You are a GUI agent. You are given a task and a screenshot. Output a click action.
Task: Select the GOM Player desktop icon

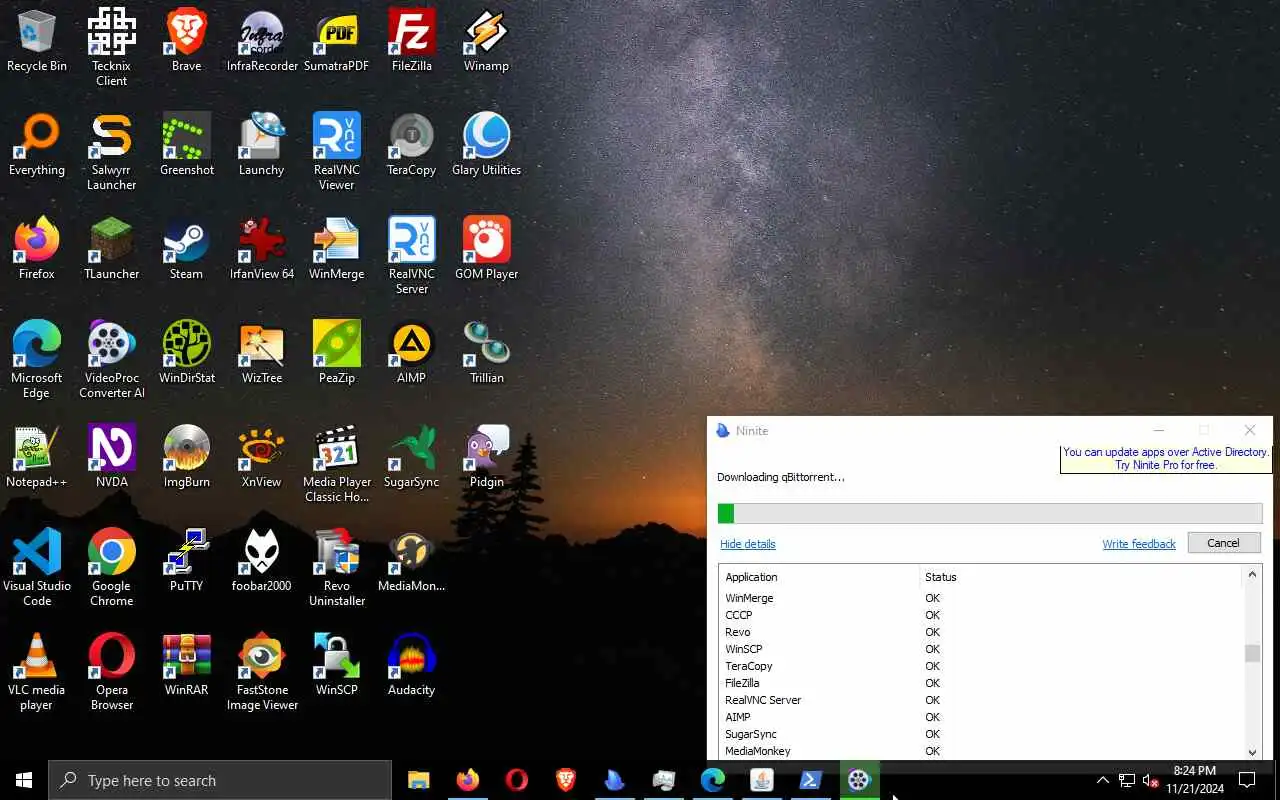point(487,250)
